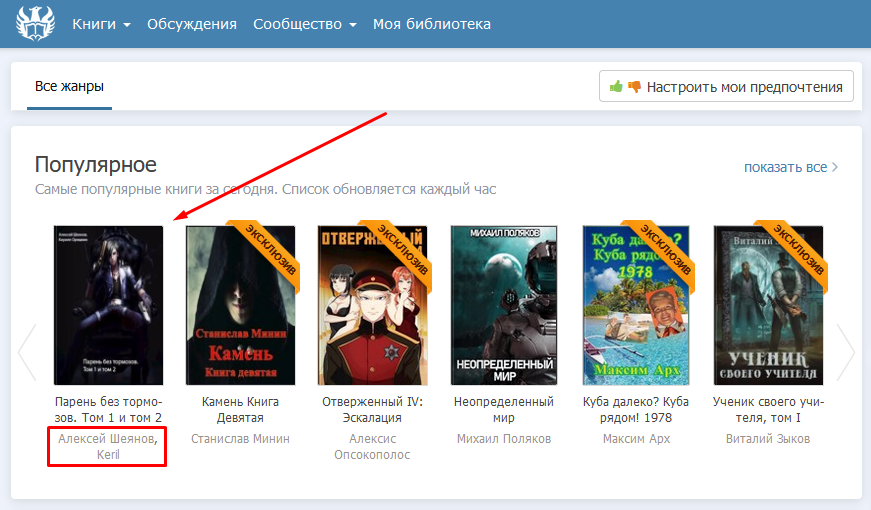Click Настроить мои предпочтения button
This screenshot has height=510, width=871.
726,87
